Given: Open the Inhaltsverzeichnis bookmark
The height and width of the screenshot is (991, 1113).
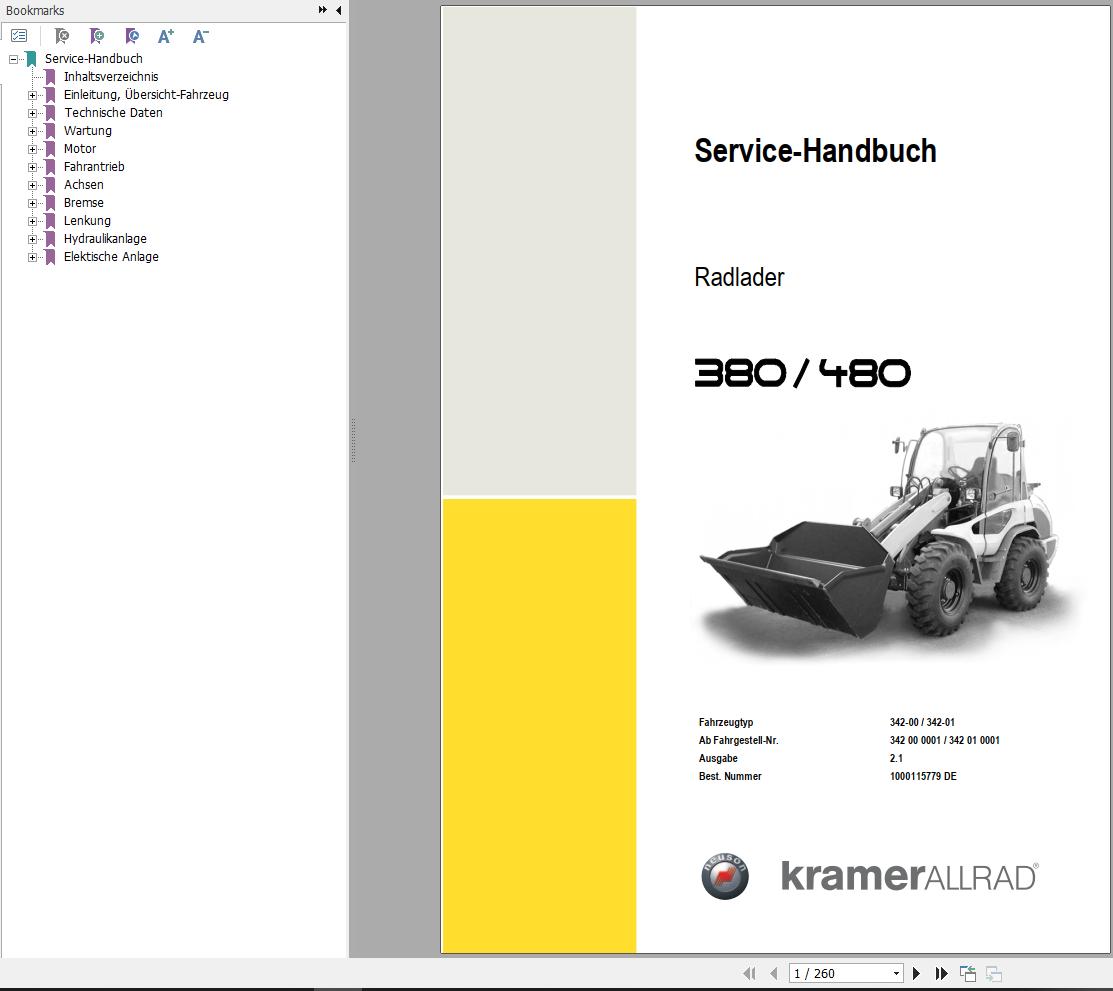Looking at the screenshot, I should [111, 77].
